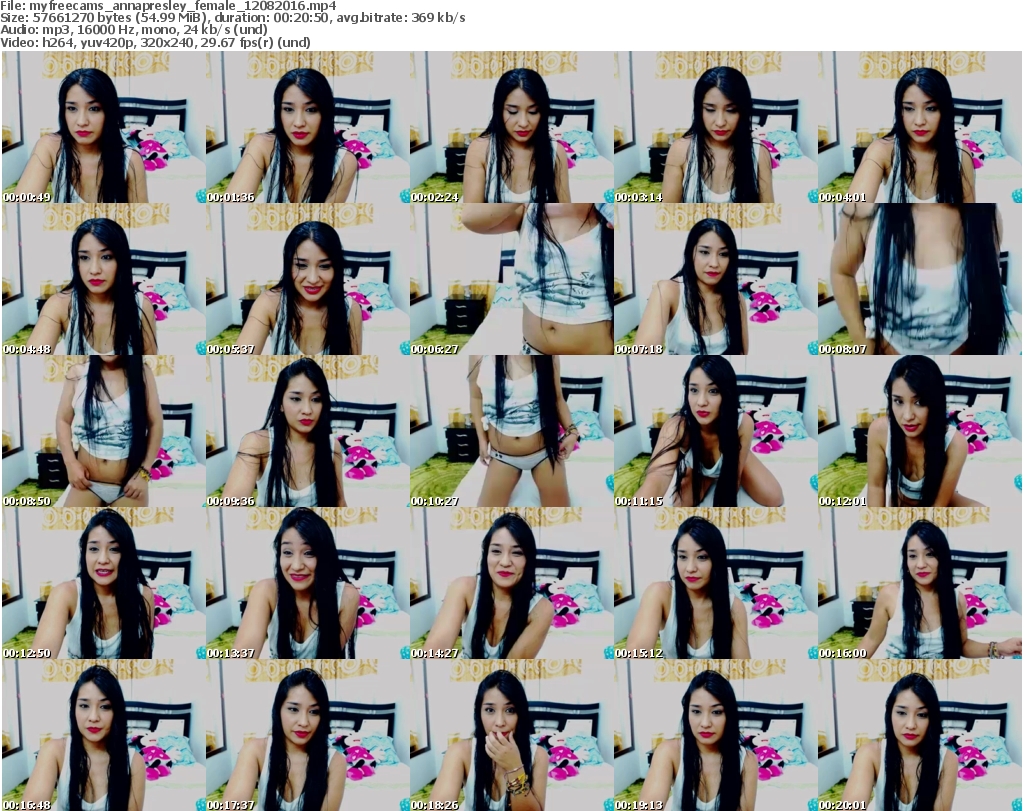Open the thumbnail stamped 00:04:48
The width and height of the screenshot is (1024, 811).
103,279
